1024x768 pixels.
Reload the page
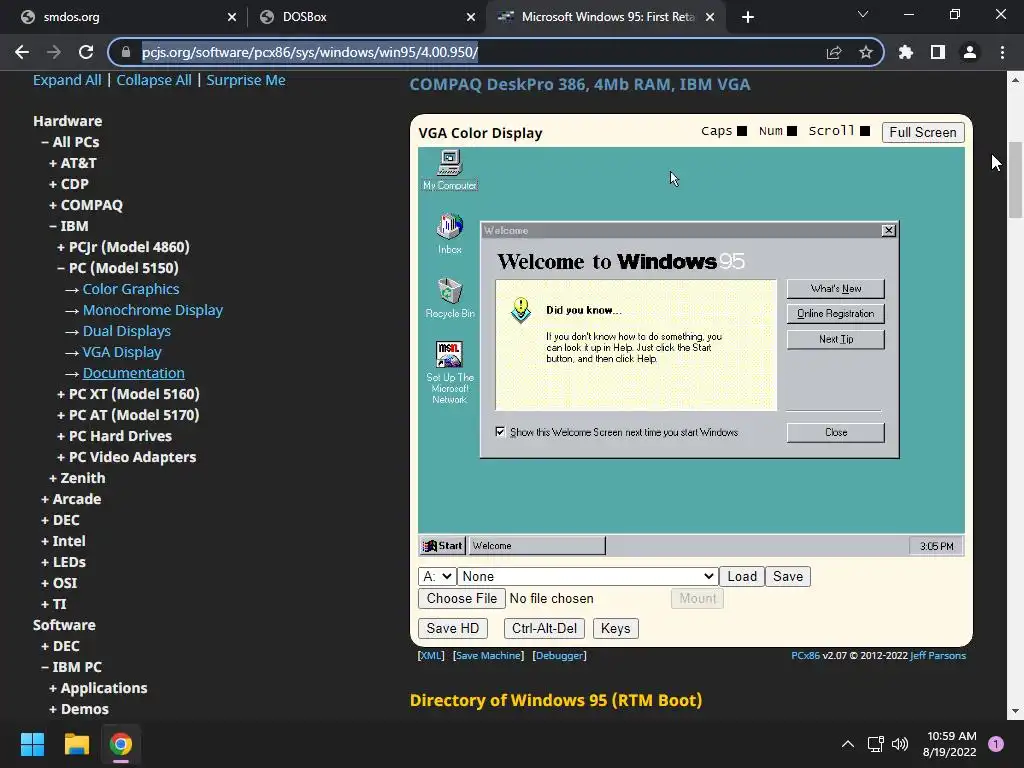pyautogui.click(x=86, y=52)
